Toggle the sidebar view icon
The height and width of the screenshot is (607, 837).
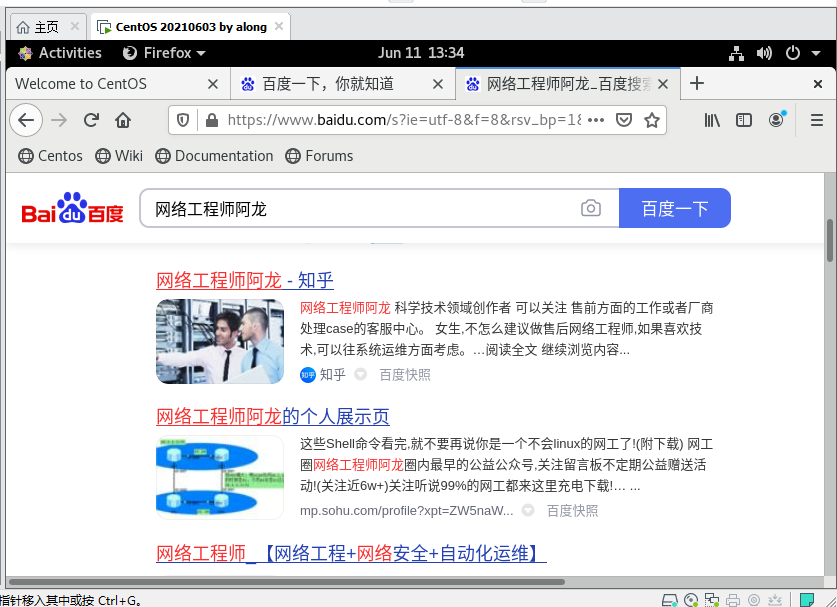pos(744,120)
